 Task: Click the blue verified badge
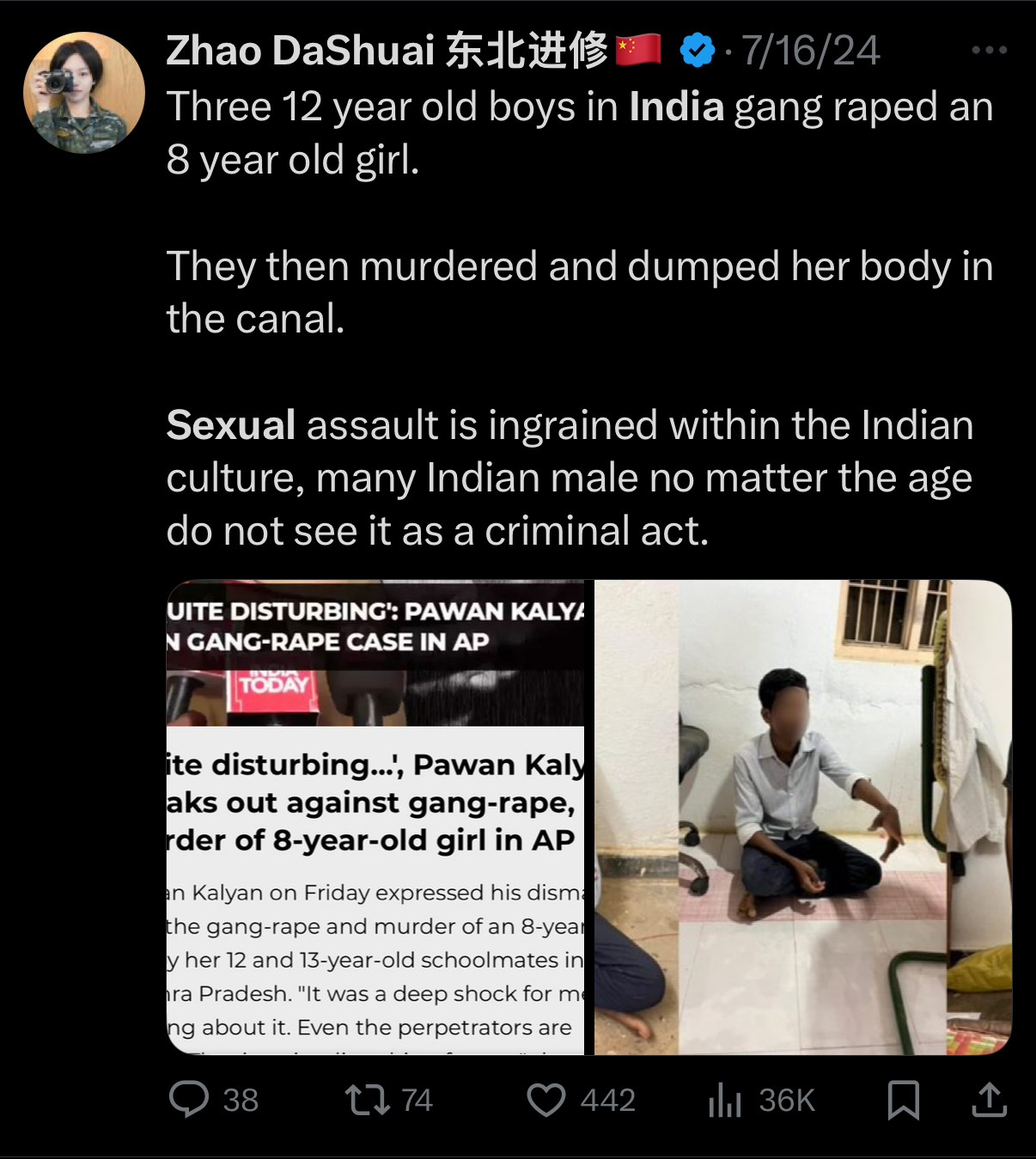point(697,50)
